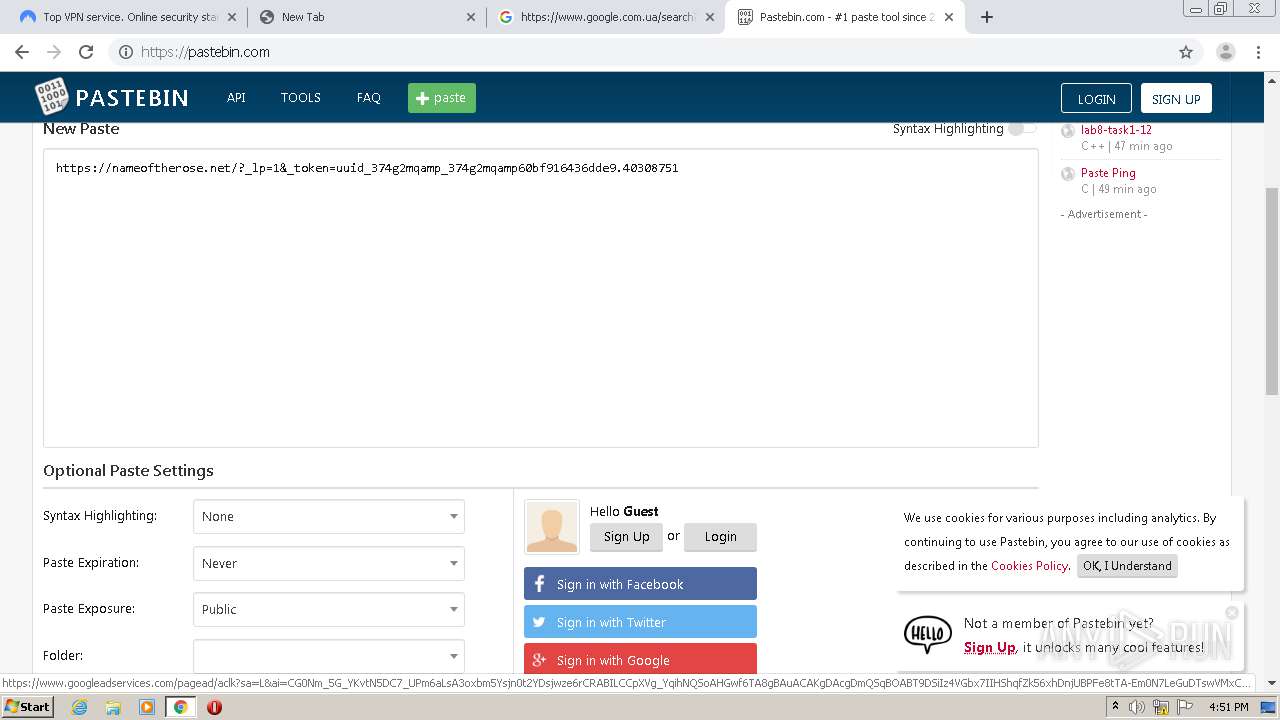1280x720 pixels.
Task: Switch to the Google search tab
Action: click(x=605, y=17)
